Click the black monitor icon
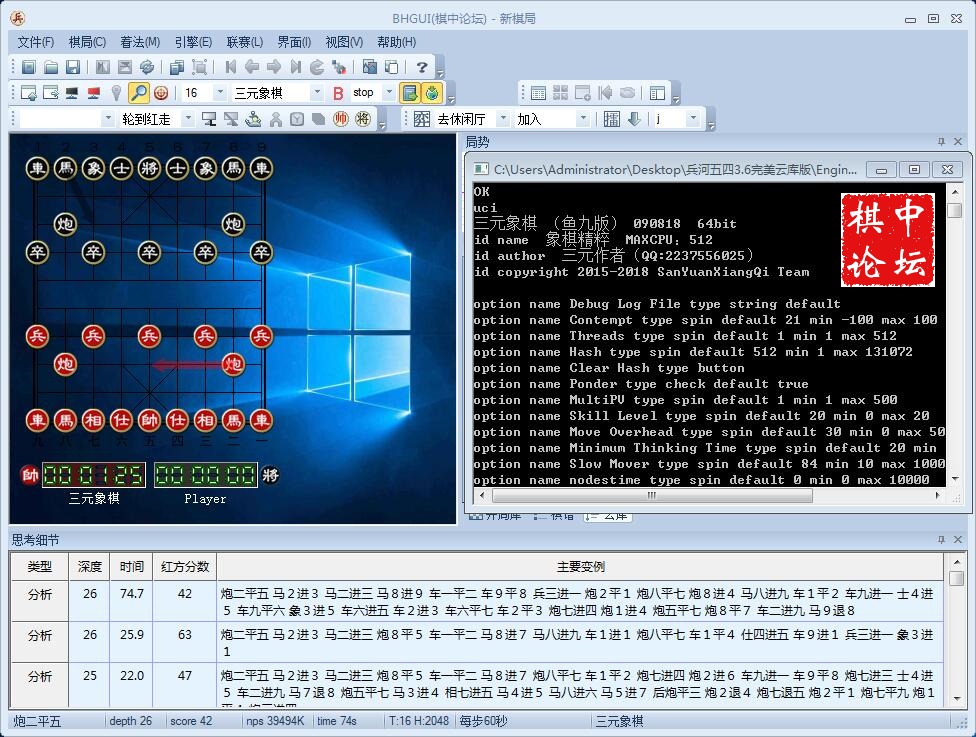 [72, 93]
